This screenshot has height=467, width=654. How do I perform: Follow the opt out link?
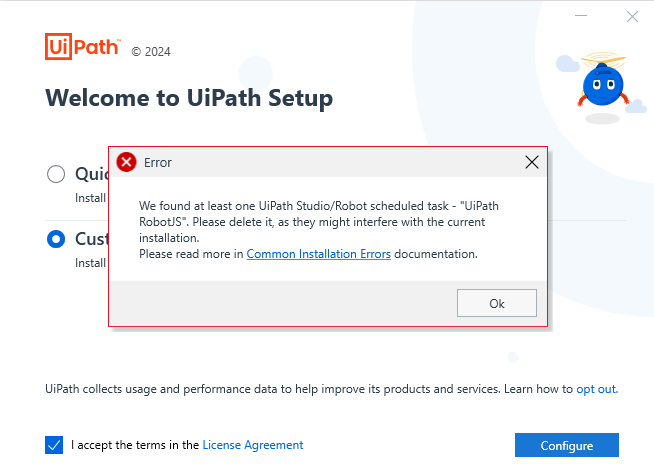coord(596,389)
